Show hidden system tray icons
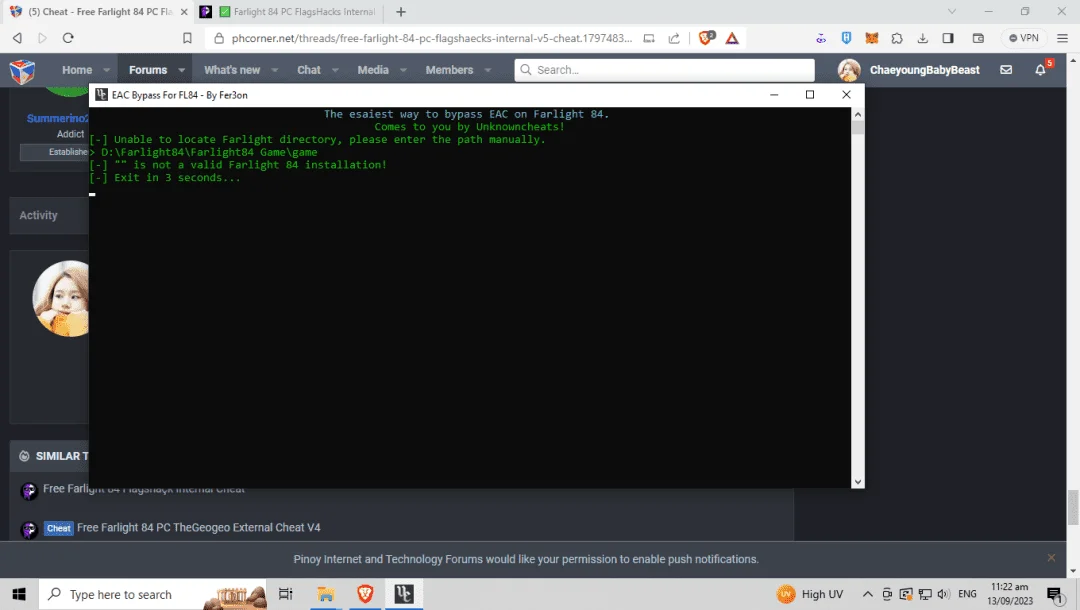Viewport: 1080px width, 610px height. [868, 594]
